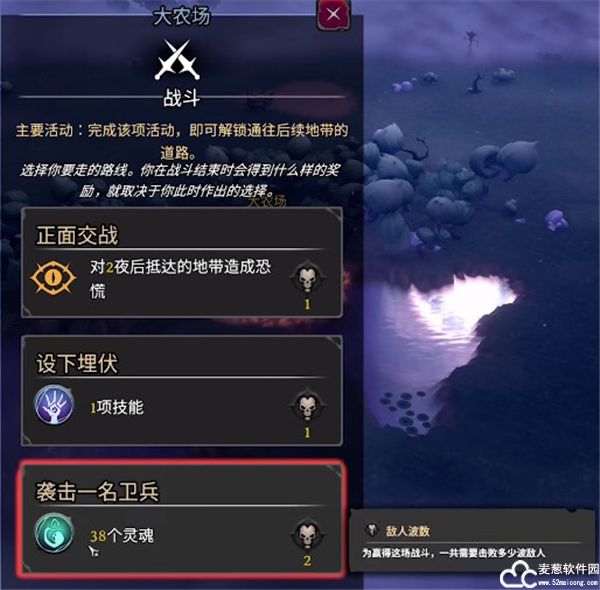Click the 38个灵魂 reward text
Viewport: 600px width, 590px height.
coord(122,536)
